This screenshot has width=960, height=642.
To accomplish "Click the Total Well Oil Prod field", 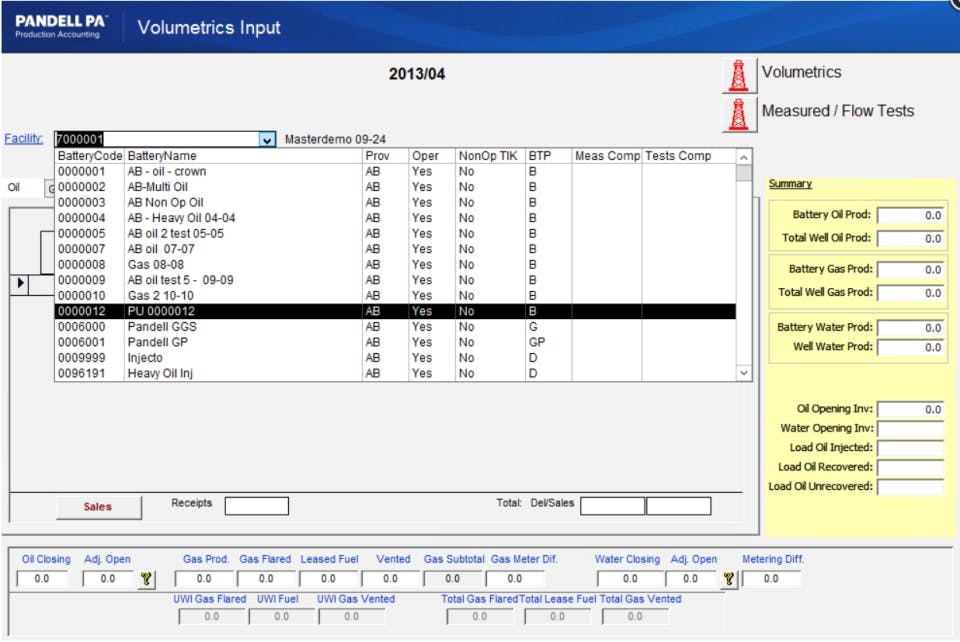I will (x=910, y=239).
